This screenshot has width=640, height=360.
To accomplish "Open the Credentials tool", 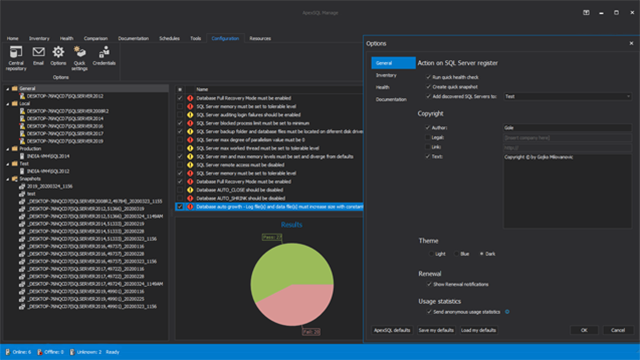I will click(x=104, y=56).
